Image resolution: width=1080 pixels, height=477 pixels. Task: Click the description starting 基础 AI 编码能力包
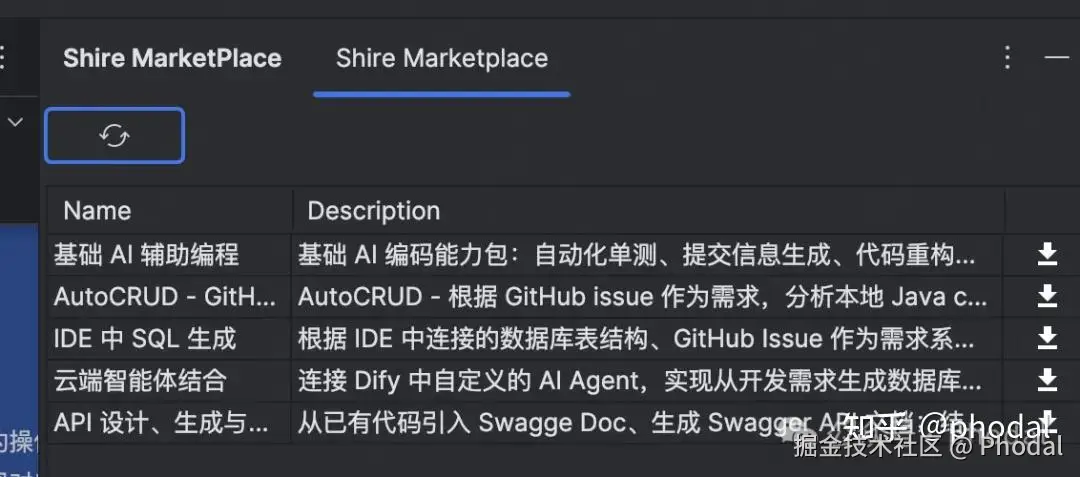[x=636, y=255]
